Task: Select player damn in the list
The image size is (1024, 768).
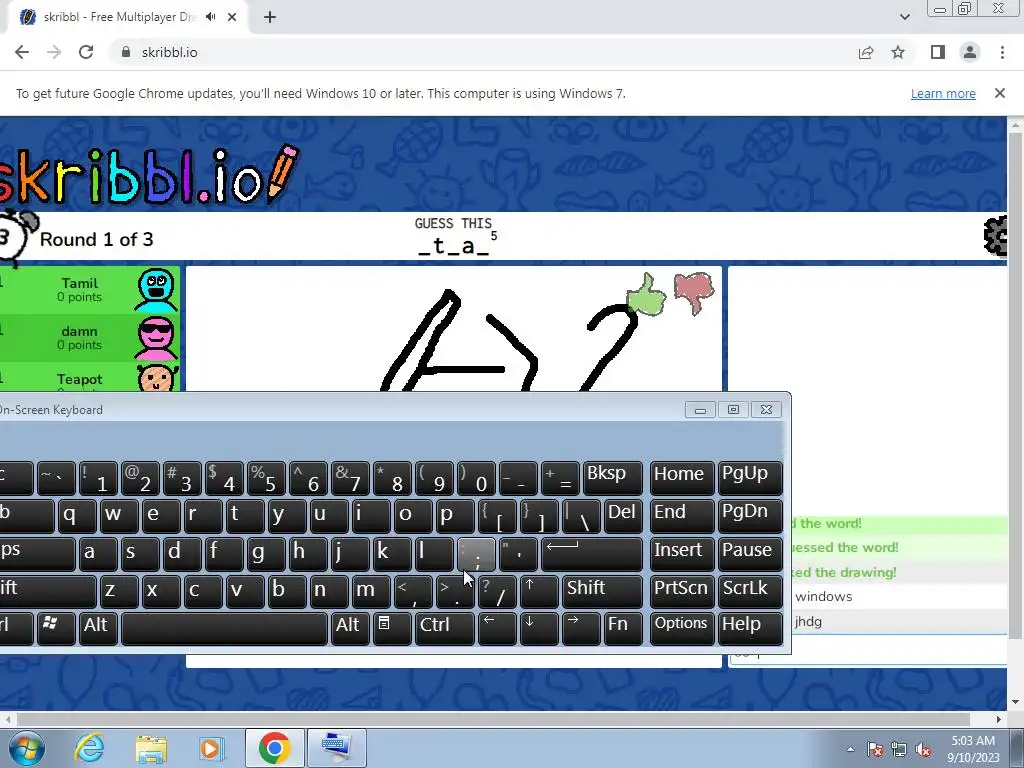Action: [x=89, y=338]
